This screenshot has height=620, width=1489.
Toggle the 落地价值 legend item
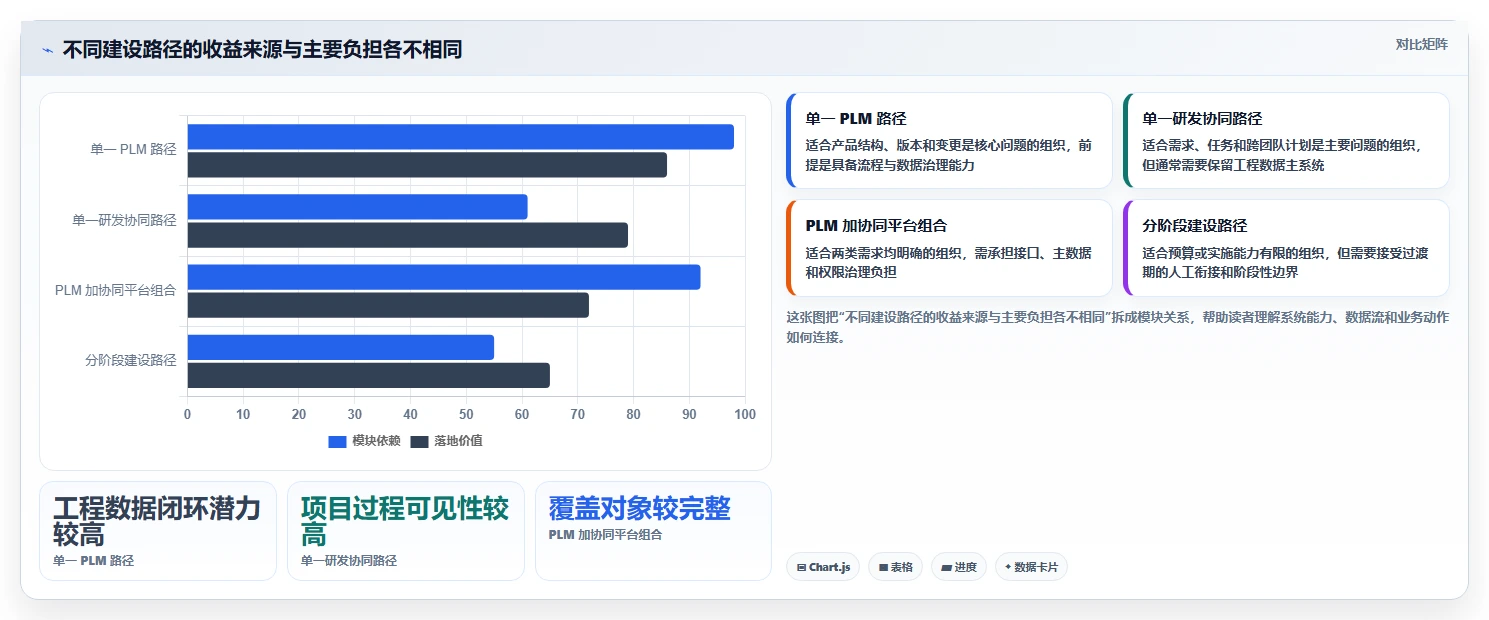(x=446, y=441)
